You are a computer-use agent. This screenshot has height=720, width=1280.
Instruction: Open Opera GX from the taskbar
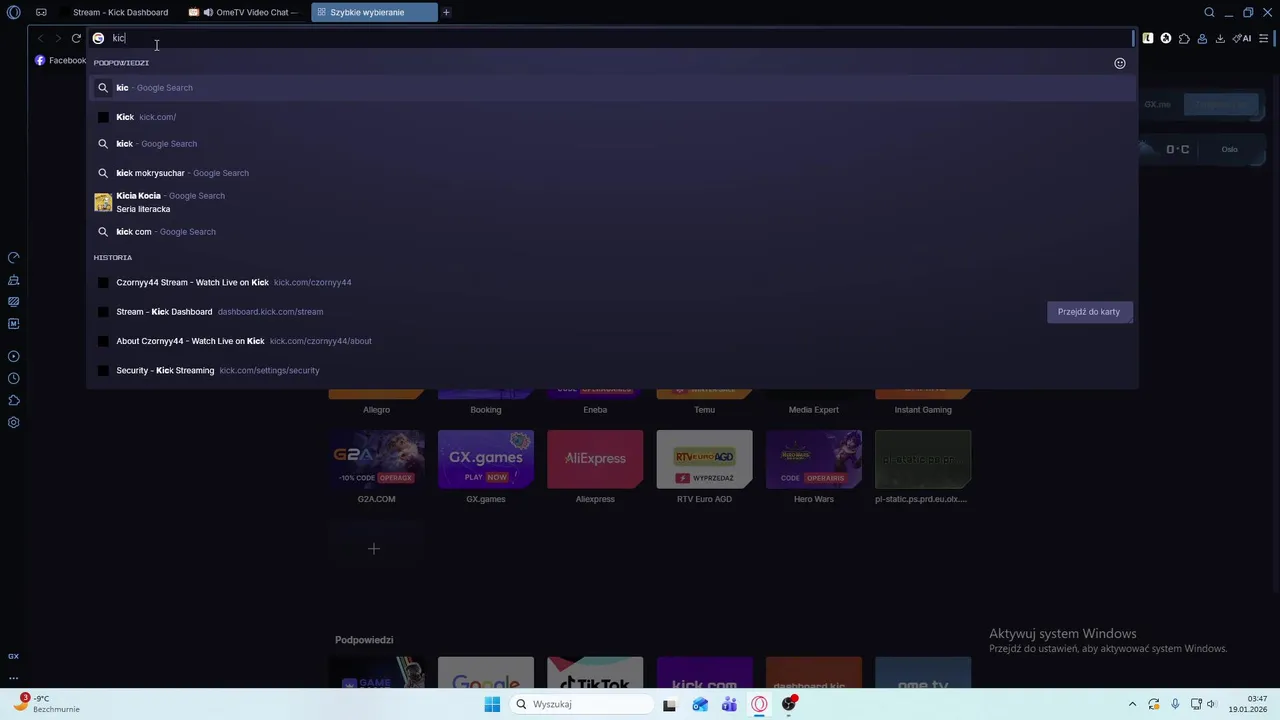point(759,704)
